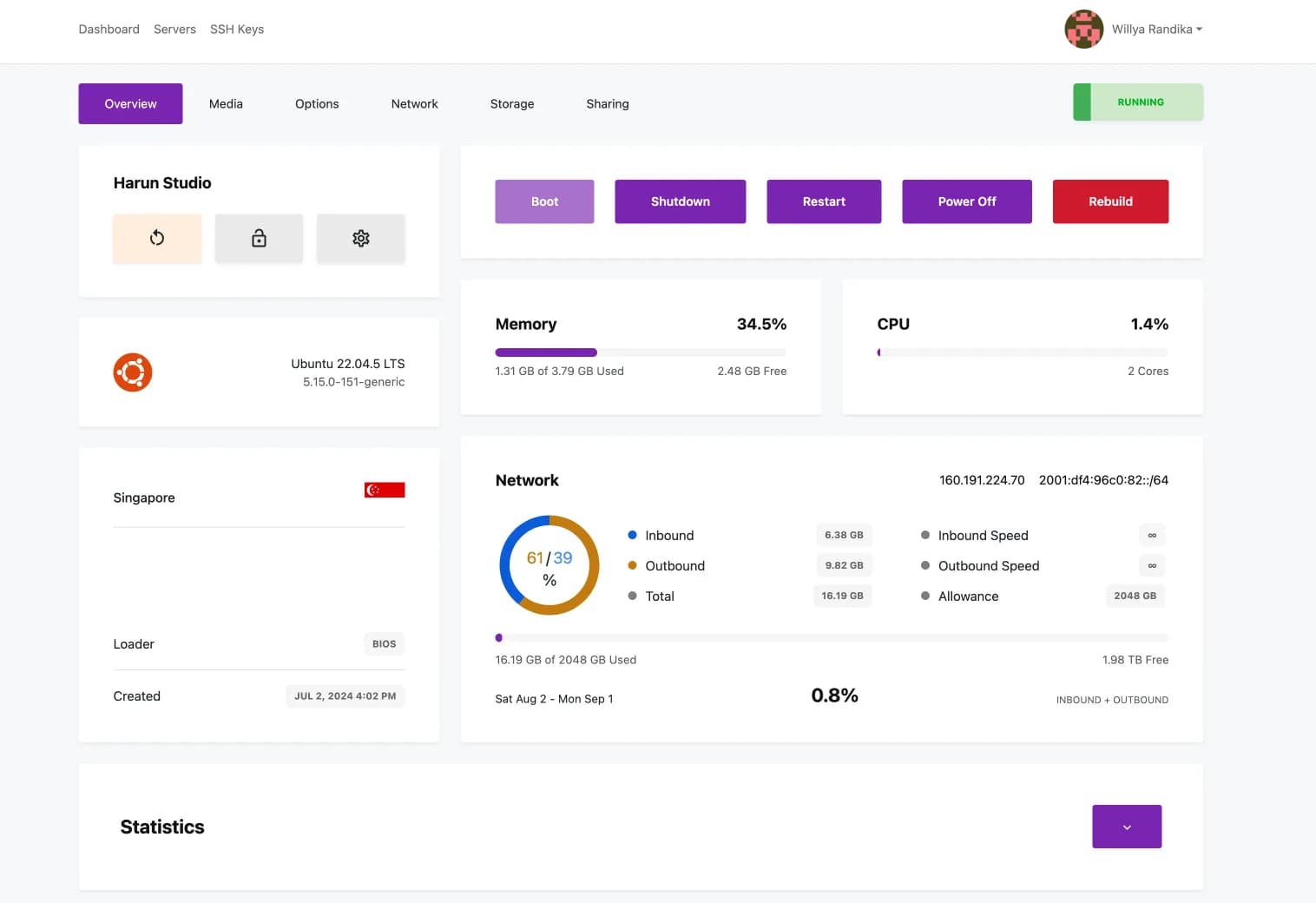Screen dimensions: 1316x903
Task: Open the gear settings icon button
Action: point(361,238)
